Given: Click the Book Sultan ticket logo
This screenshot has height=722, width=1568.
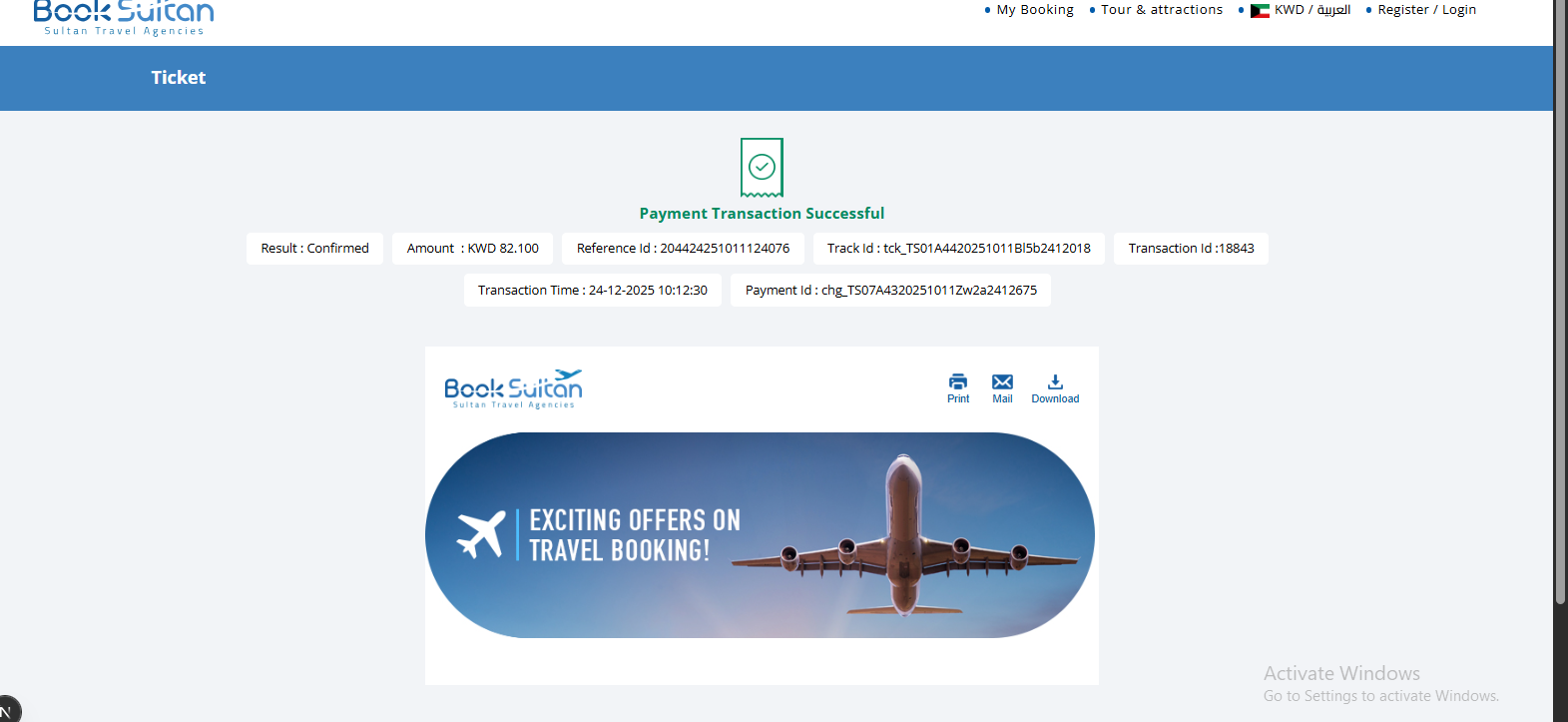Looking at the screenshot, I should pos(513,388).
